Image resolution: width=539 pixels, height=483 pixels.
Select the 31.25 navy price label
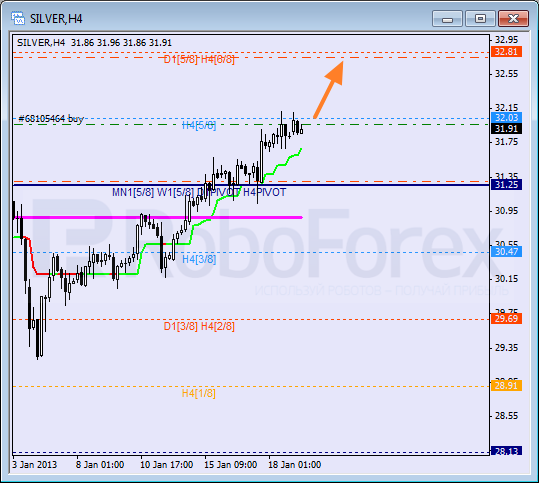[506, 185]
